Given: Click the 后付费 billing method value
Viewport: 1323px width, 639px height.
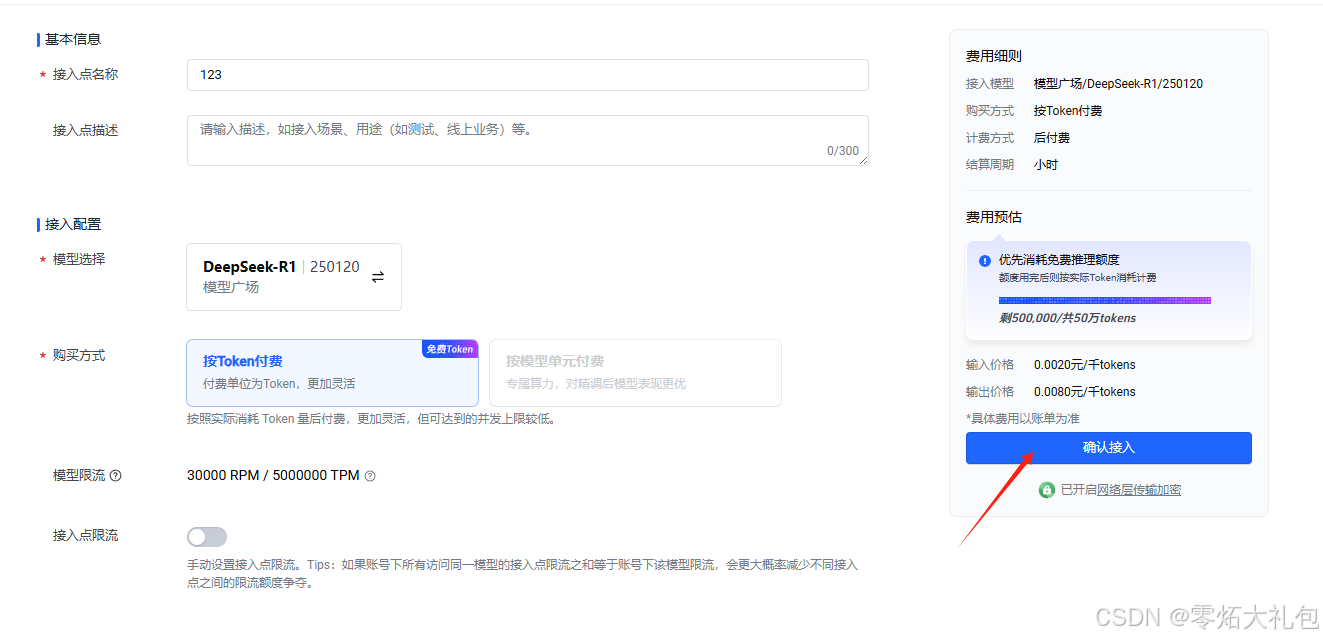Looking at the screenshot, I should pos(1052,138).
